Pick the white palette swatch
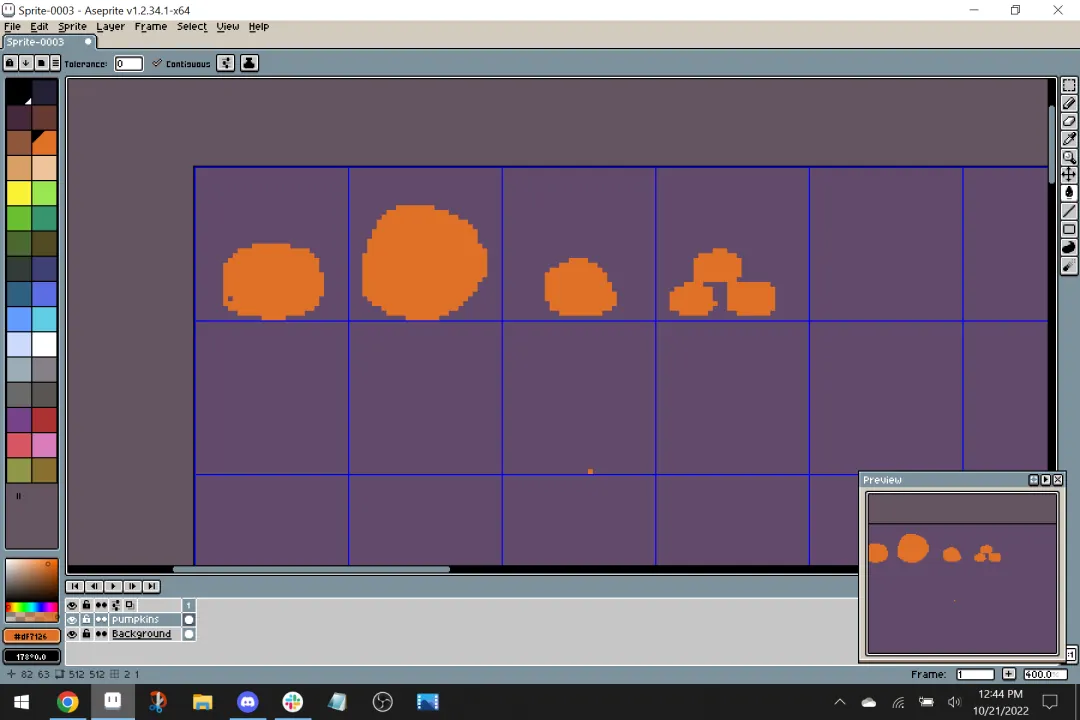This screenshot has width=1080, height=720. click(x=44, y=344)
